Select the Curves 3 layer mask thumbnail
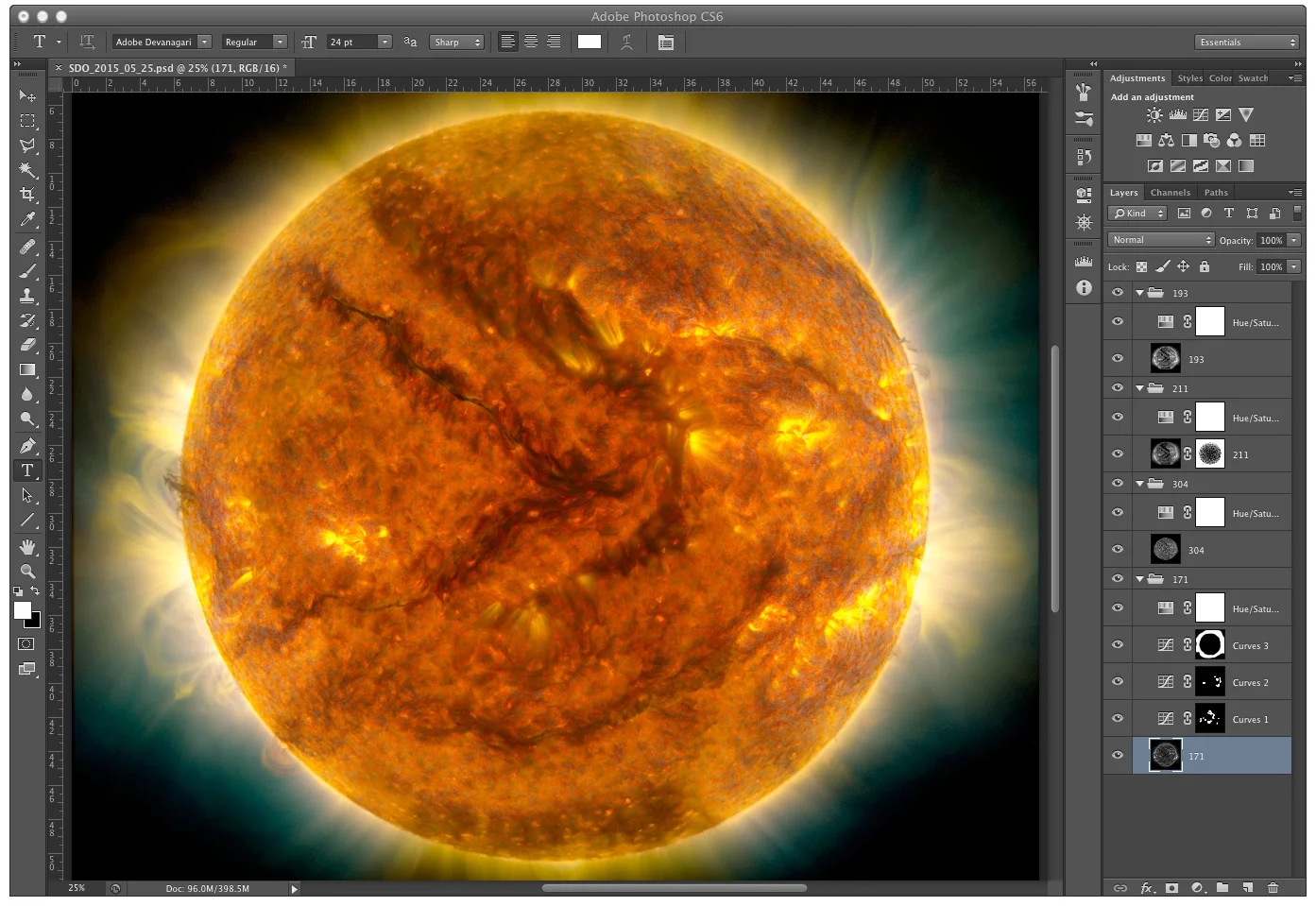 point(1210,644)
